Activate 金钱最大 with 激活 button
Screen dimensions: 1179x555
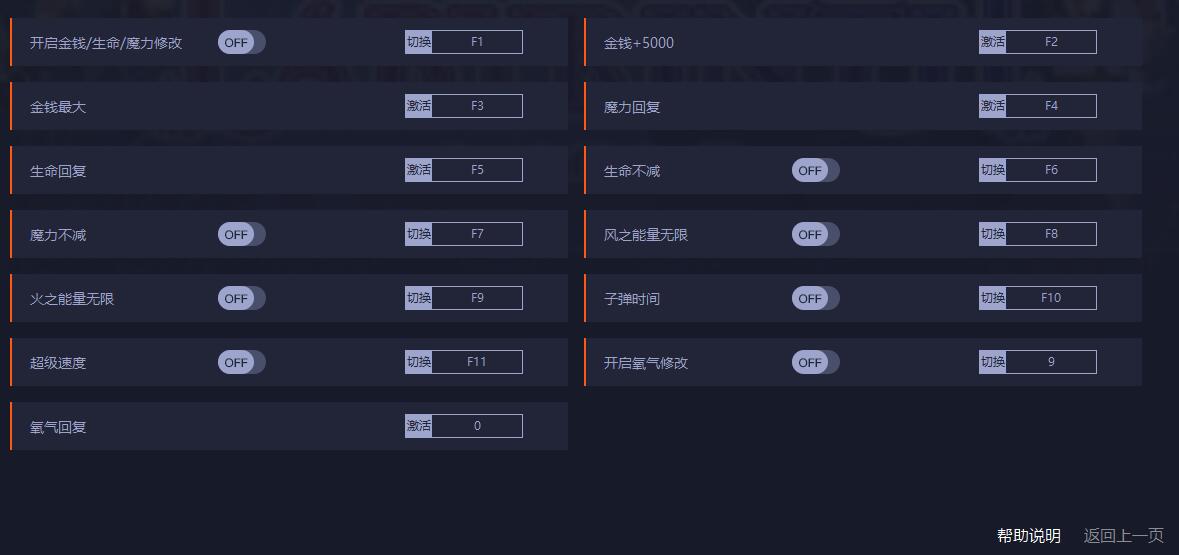click(x=418, y=106)
